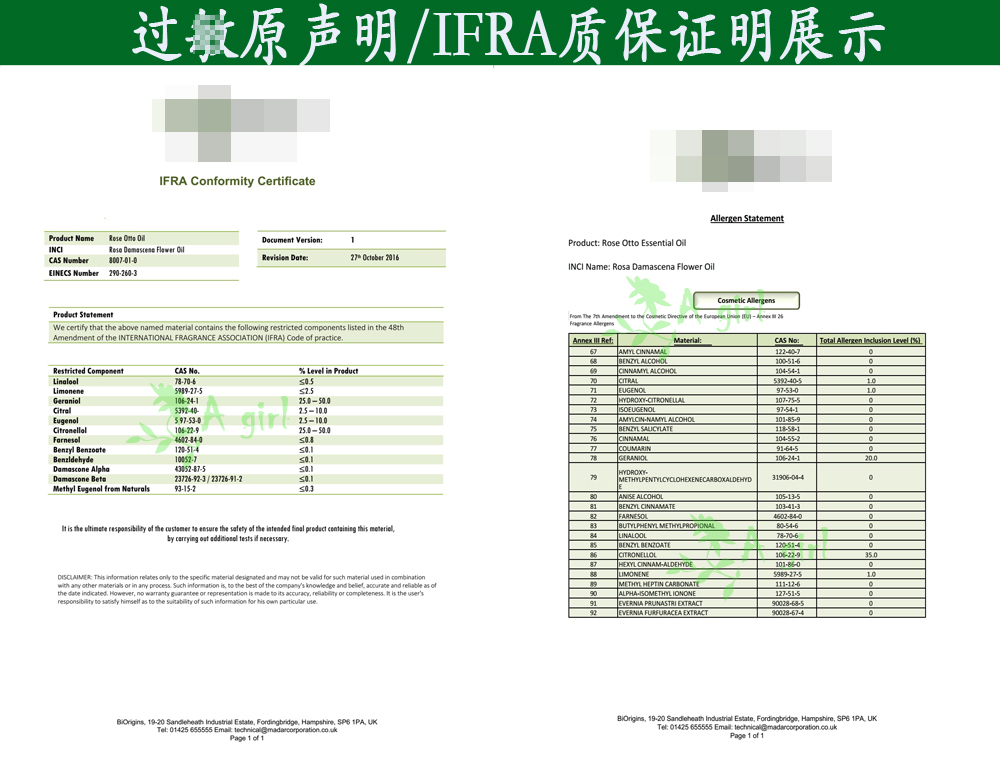Screen dimensions: 1000x764
Task: Select "Citronellol" in the Restricted Component list
Action: coord(70,430)
